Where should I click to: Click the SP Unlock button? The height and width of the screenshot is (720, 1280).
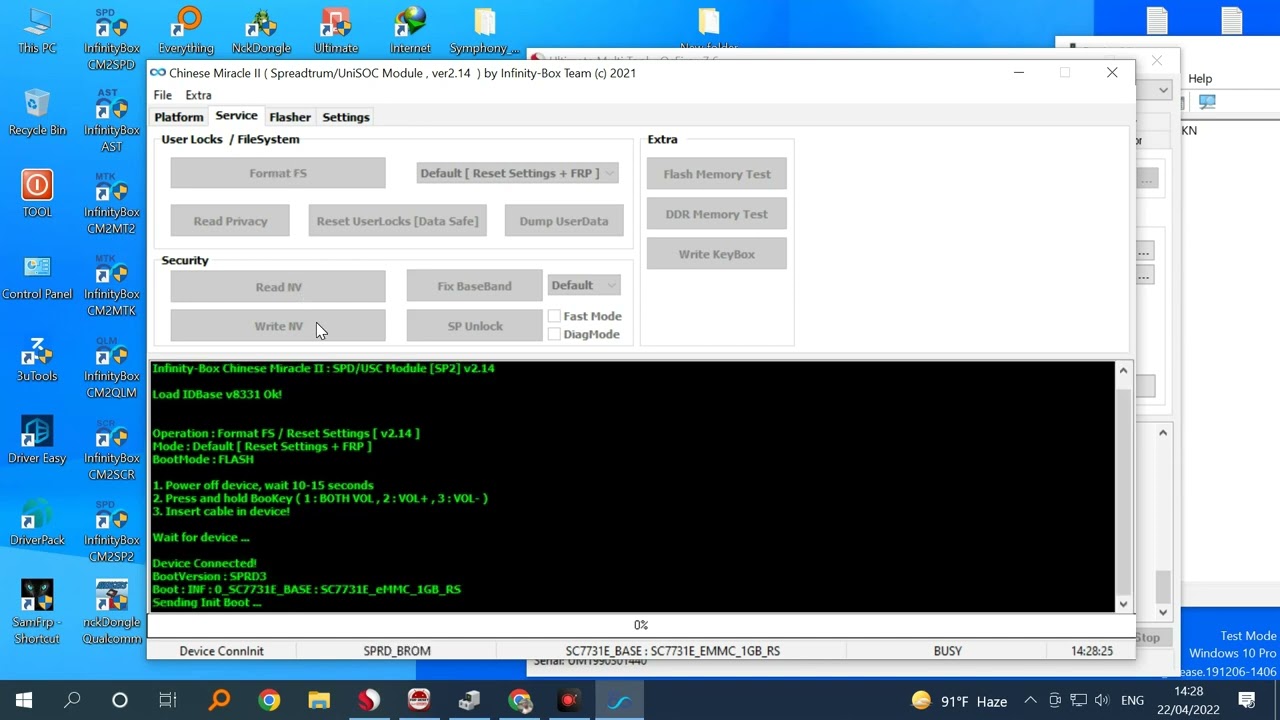[x=474, y=326]
